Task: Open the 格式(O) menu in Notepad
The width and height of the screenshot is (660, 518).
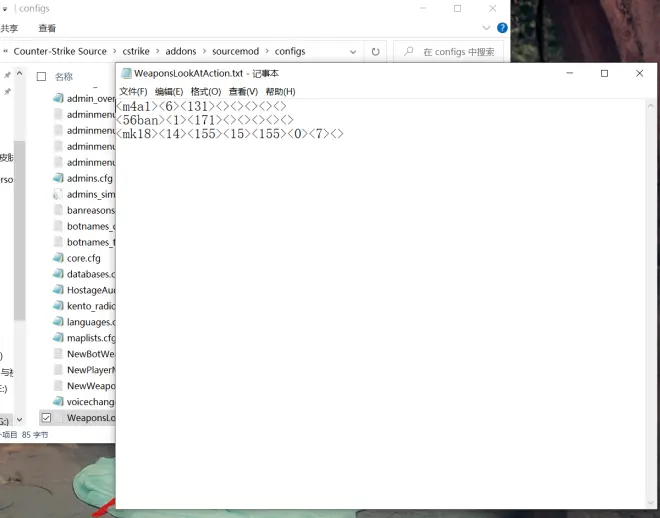Action: point(206,91)
